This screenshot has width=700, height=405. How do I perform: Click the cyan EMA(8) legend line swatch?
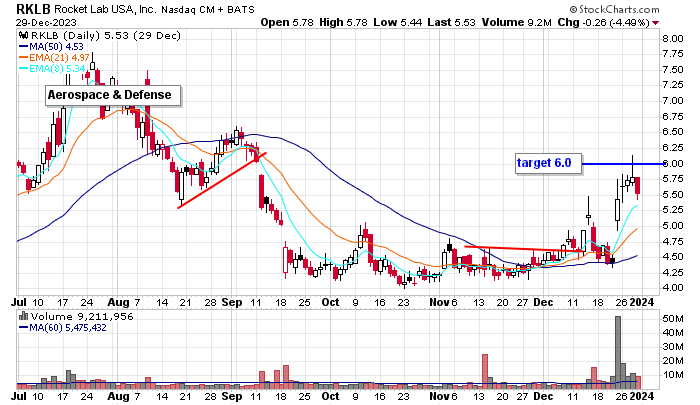(24, 69)
